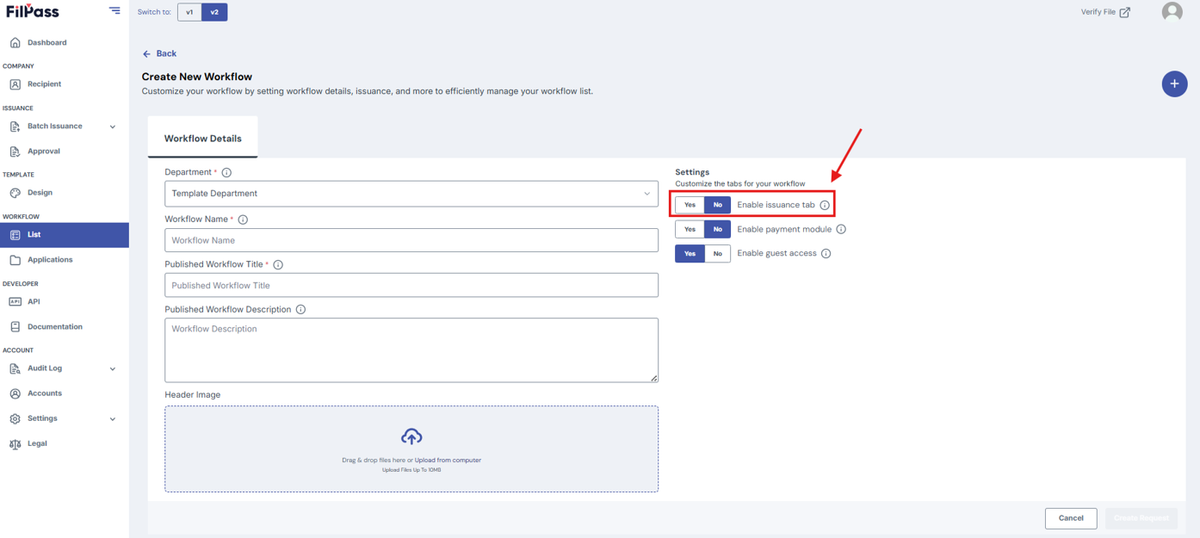Viewport: 1200px width, 538px height.
Task: Open the Template Department dropdown
Action: [411, 193]
